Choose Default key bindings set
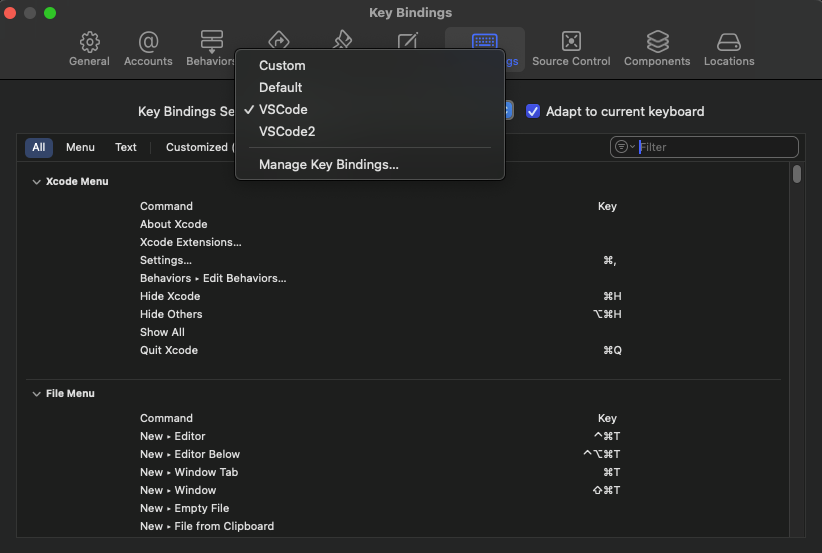Image resolution: width=822 pixels, height=553 pixels. [370, 88]
